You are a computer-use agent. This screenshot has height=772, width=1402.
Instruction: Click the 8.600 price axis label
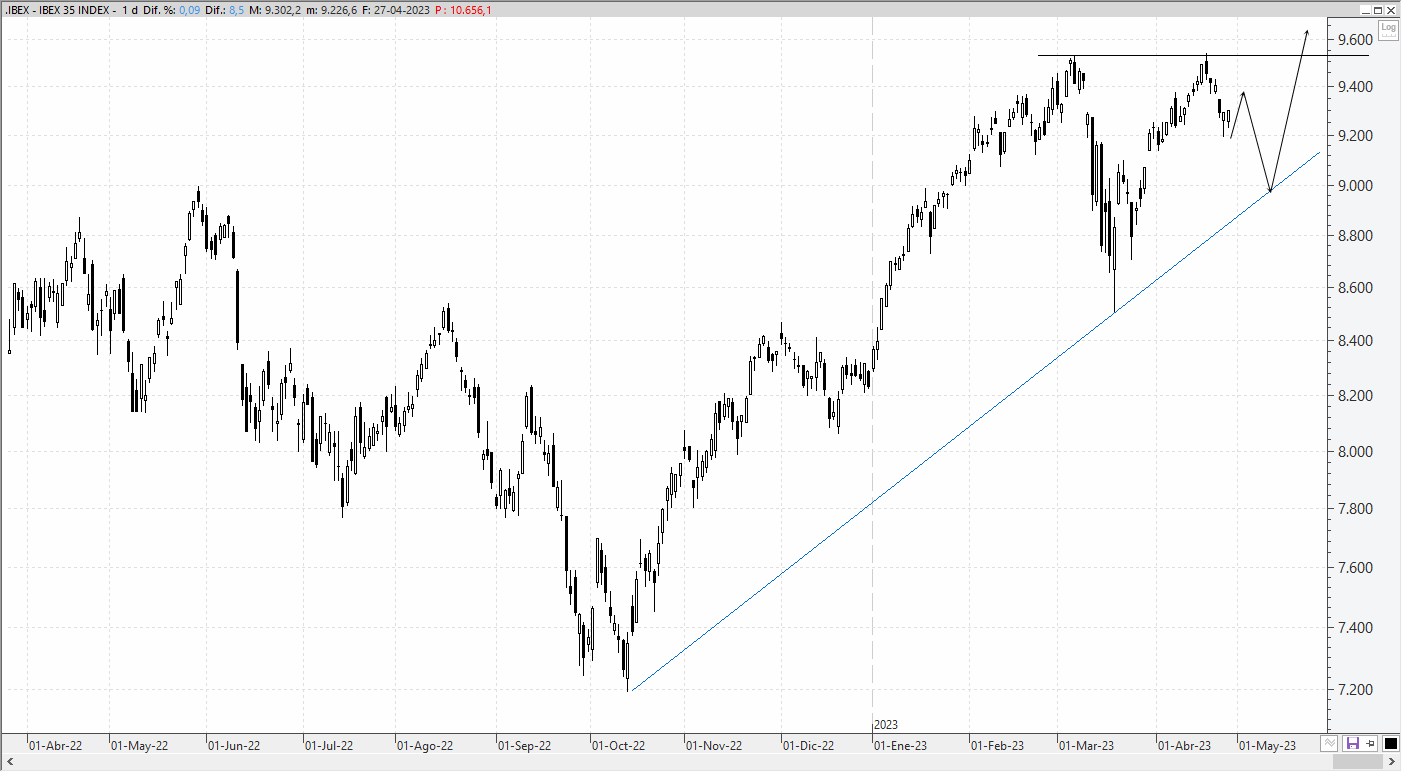(1355, 288)
